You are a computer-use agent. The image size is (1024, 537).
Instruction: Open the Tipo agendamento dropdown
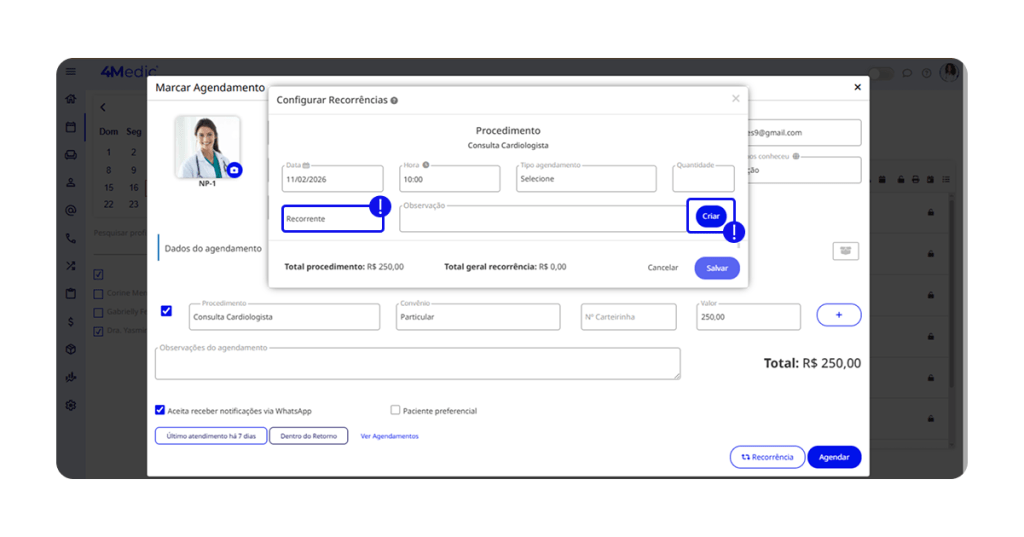tap(586, 180)
